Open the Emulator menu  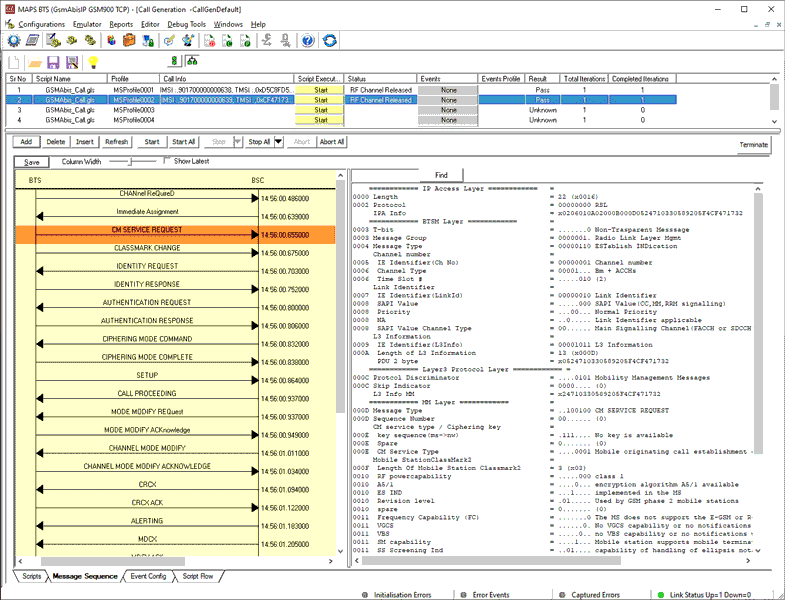87,24
